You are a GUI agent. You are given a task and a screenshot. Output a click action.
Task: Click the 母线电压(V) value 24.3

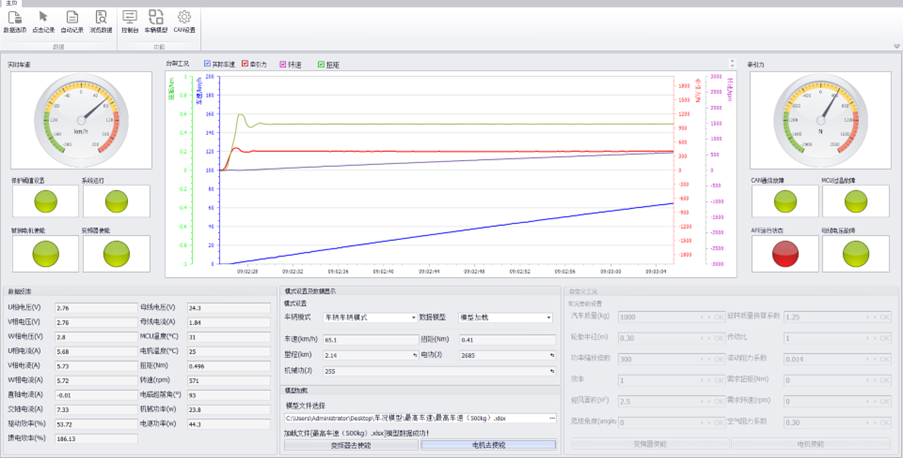[229, 308]
